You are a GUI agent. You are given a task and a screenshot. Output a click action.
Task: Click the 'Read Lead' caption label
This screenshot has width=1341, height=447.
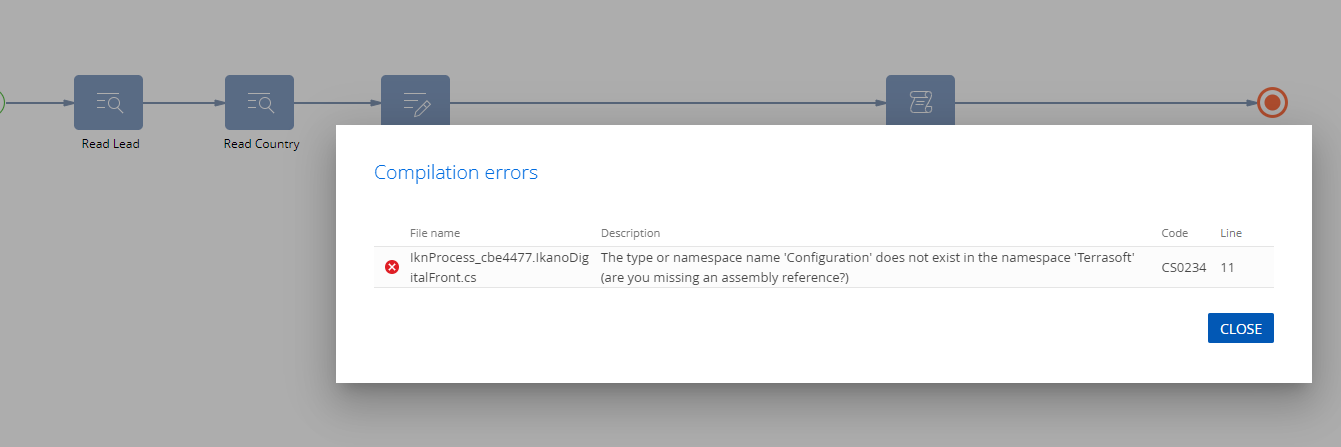[x=110, y=144]
